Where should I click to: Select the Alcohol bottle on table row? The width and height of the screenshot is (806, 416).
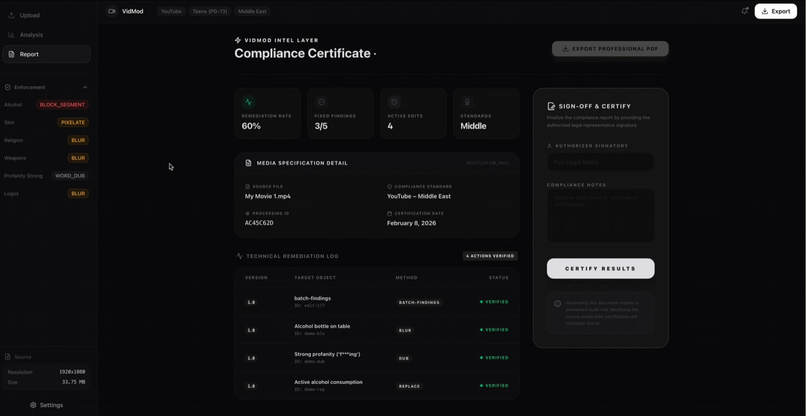click(x=377, y=330)
